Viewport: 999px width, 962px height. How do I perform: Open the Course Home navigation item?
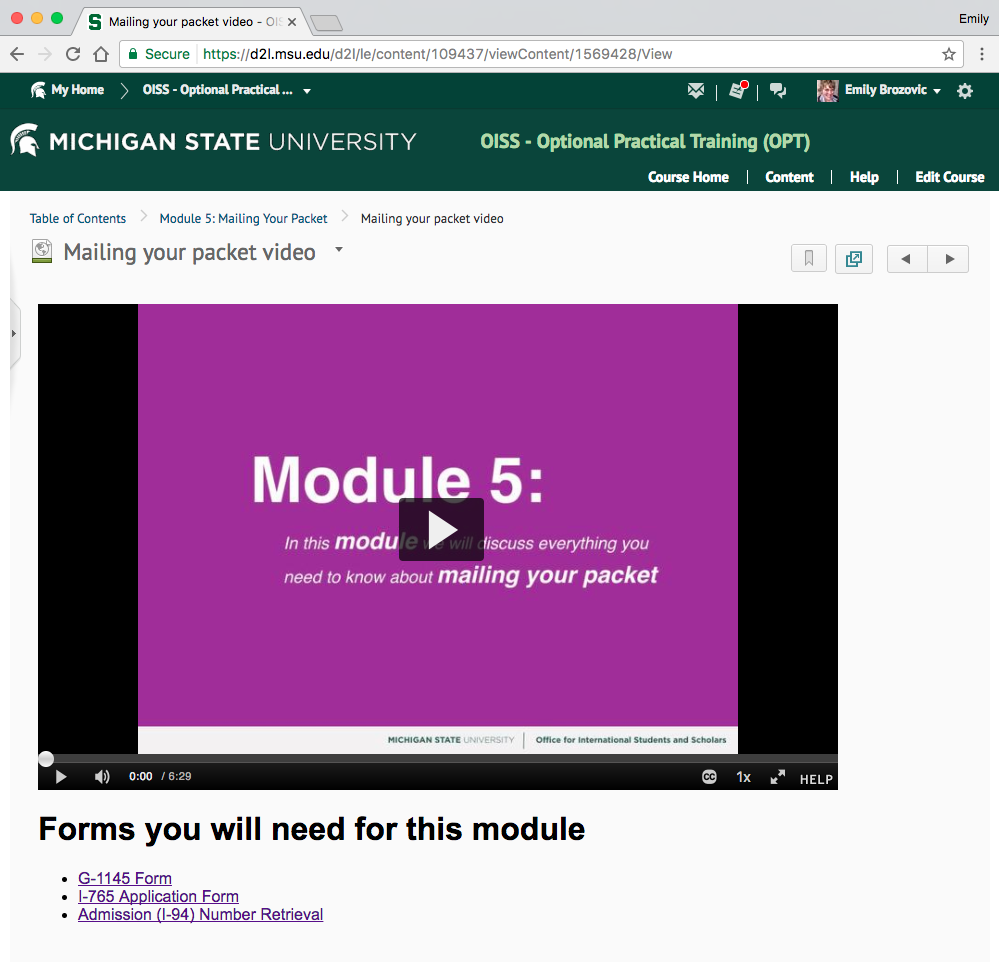688,177
